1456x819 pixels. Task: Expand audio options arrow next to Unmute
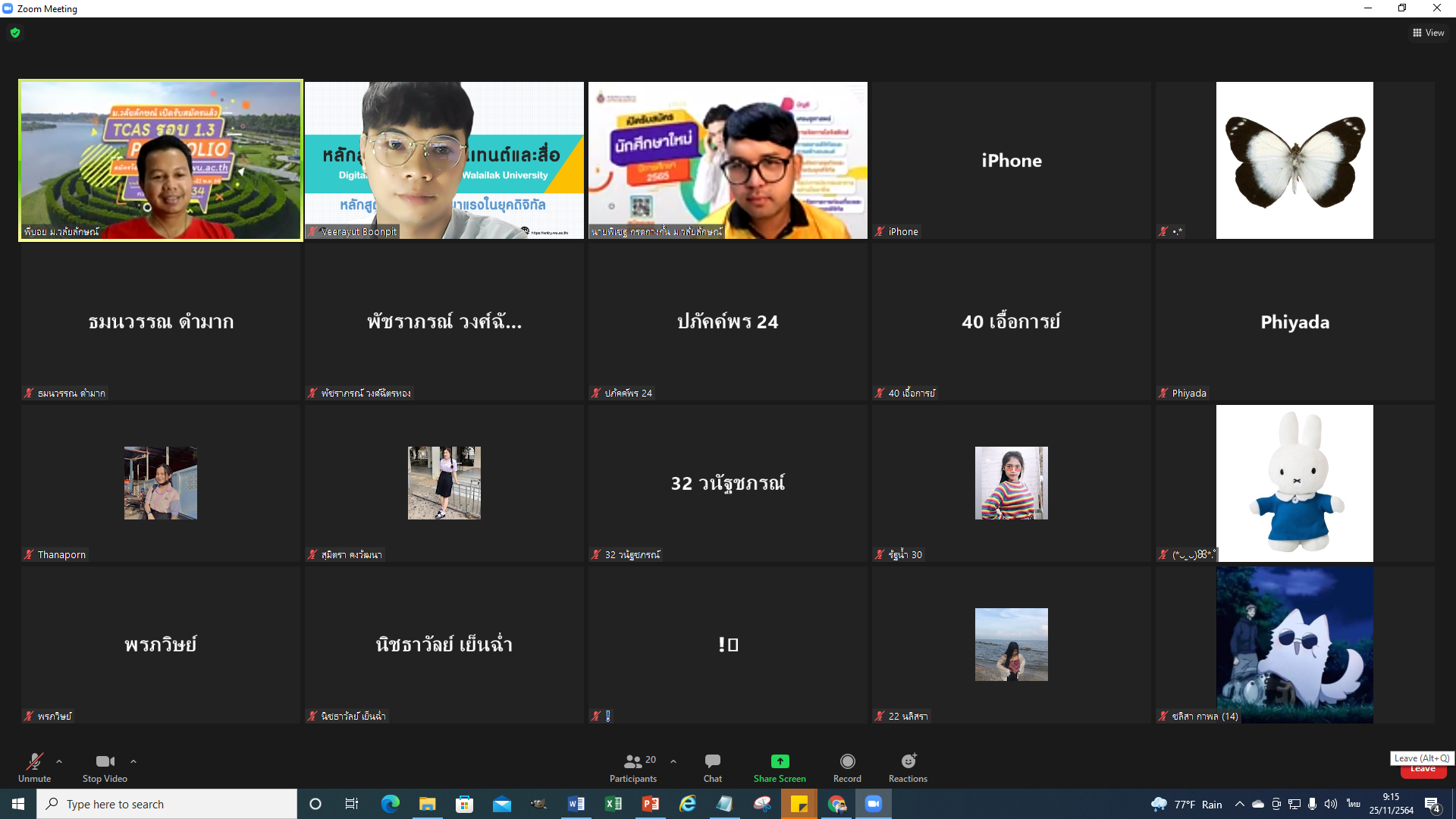tap(59, 761)
